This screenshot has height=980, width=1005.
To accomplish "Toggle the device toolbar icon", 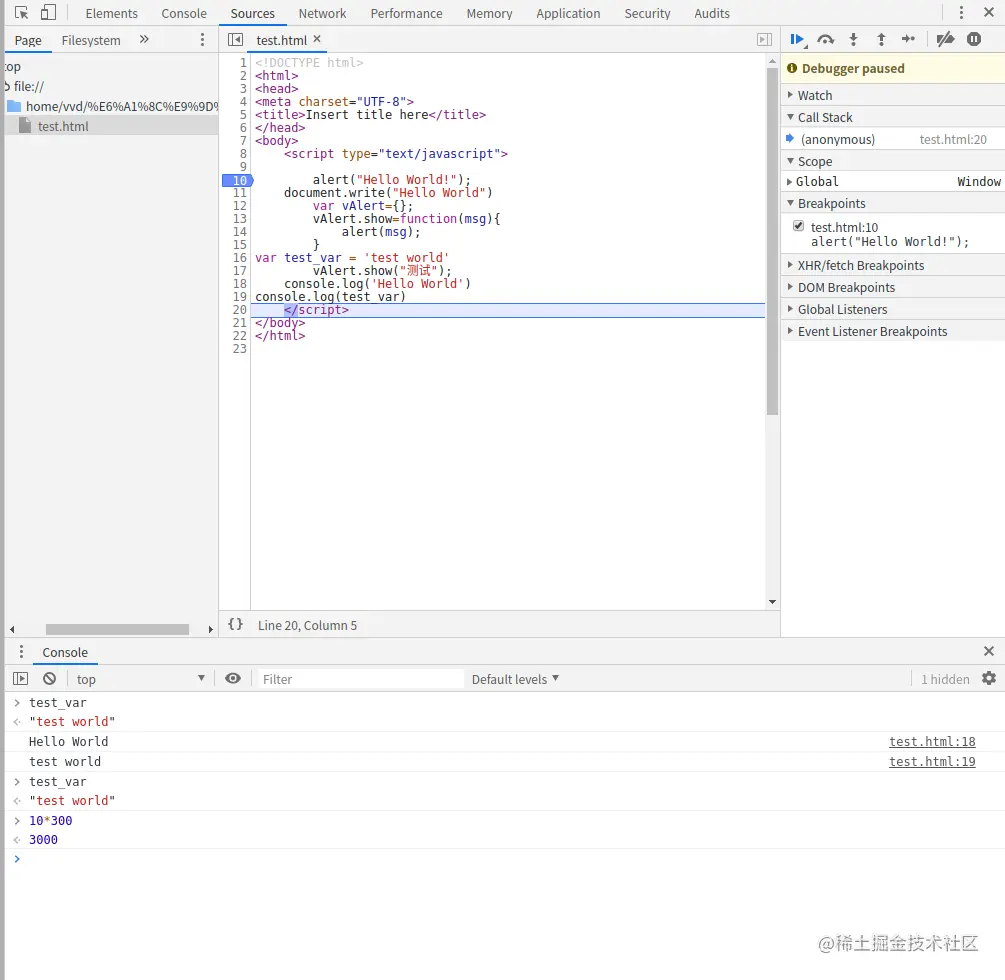I will tap(48, 13).
